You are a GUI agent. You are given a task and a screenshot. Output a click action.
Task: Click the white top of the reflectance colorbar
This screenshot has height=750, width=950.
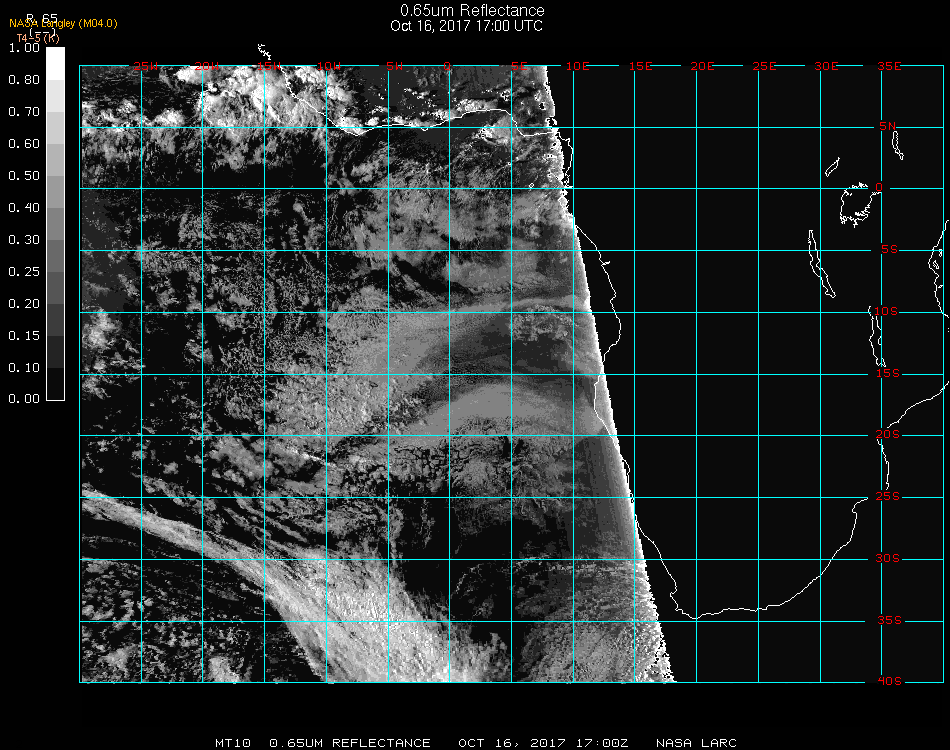click(x=55, y=64)
